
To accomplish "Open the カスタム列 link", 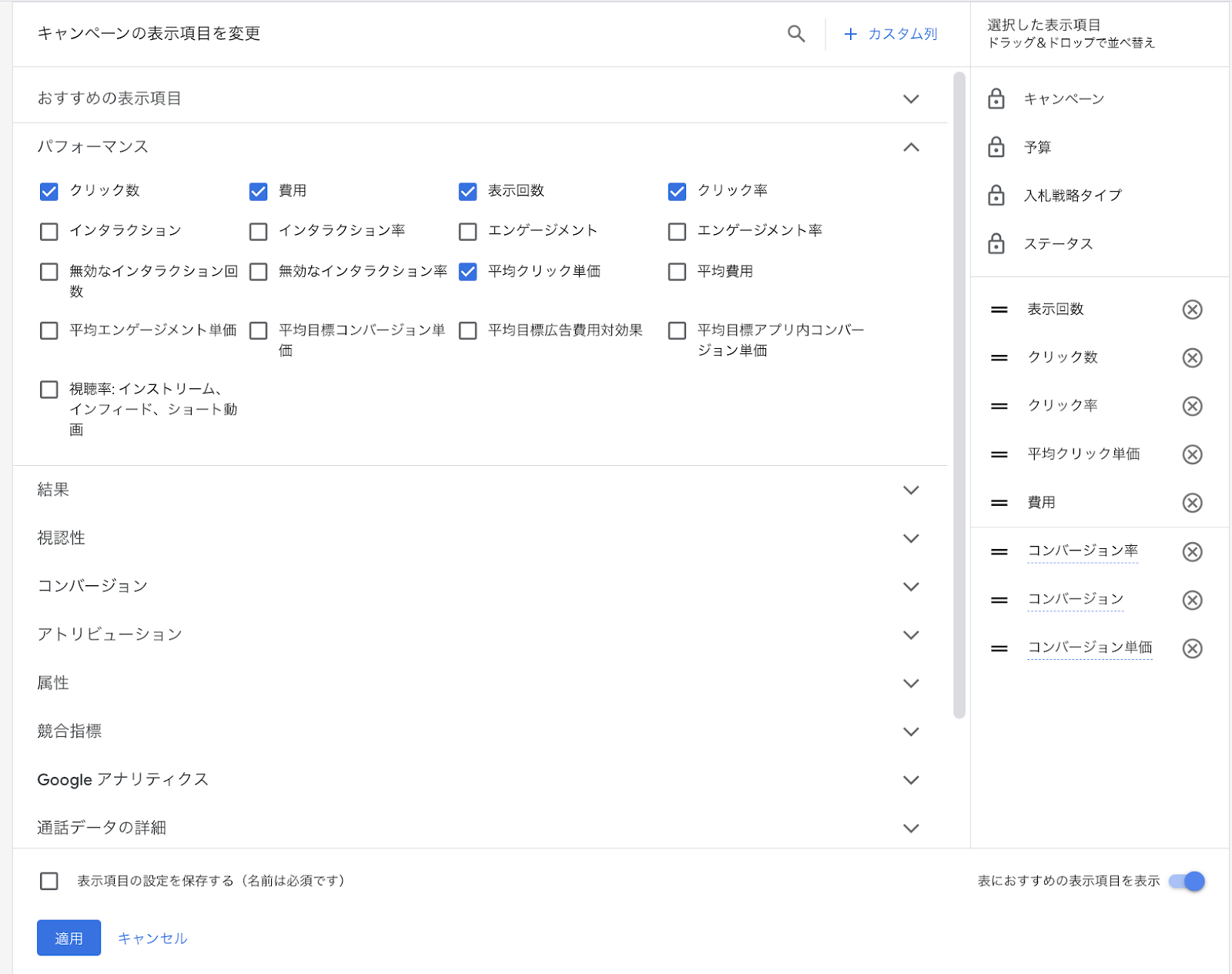I will tap(902, 34).
